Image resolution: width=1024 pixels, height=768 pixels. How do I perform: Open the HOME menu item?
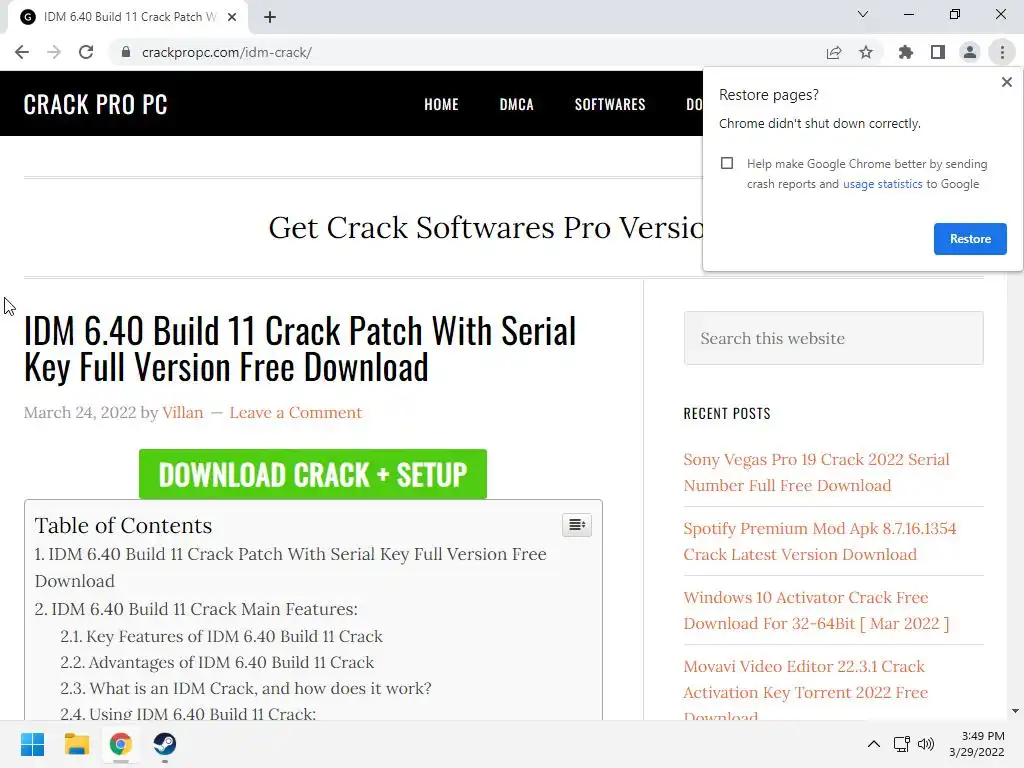click(441, 104)
